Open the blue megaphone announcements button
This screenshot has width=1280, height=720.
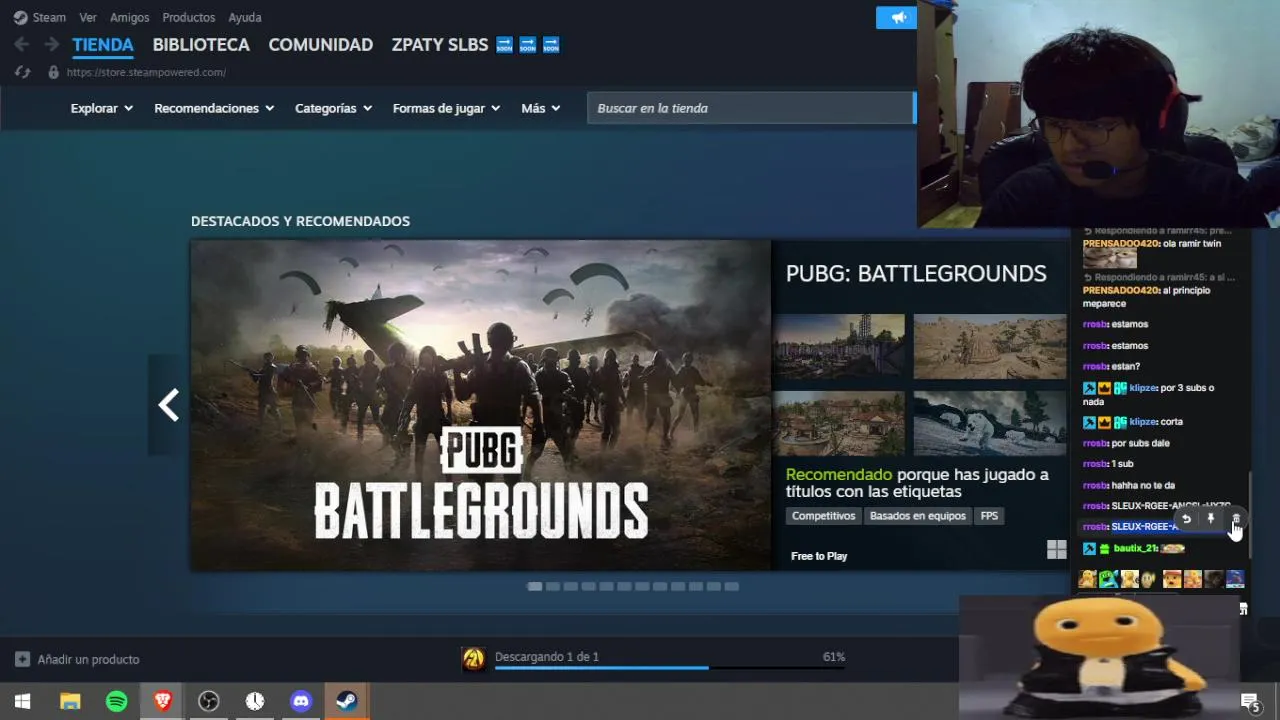point(897,17)
